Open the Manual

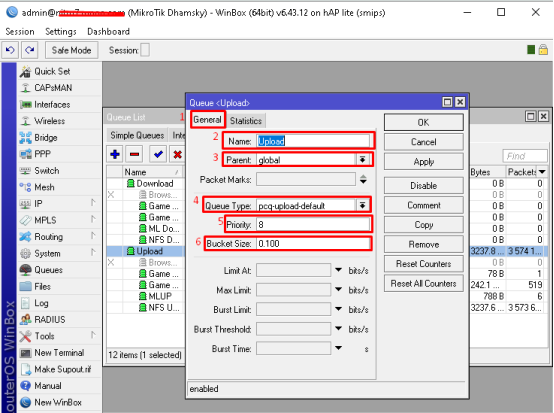click(48, 386)
